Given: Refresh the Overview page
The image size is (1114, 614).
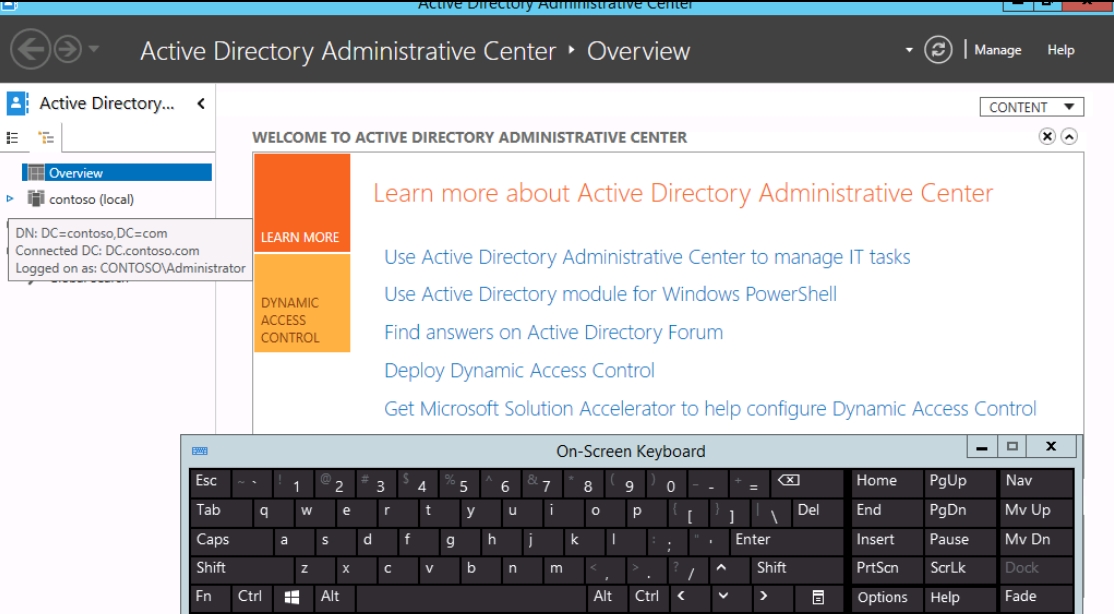Looking at the screenshot, I should point(938,50).
